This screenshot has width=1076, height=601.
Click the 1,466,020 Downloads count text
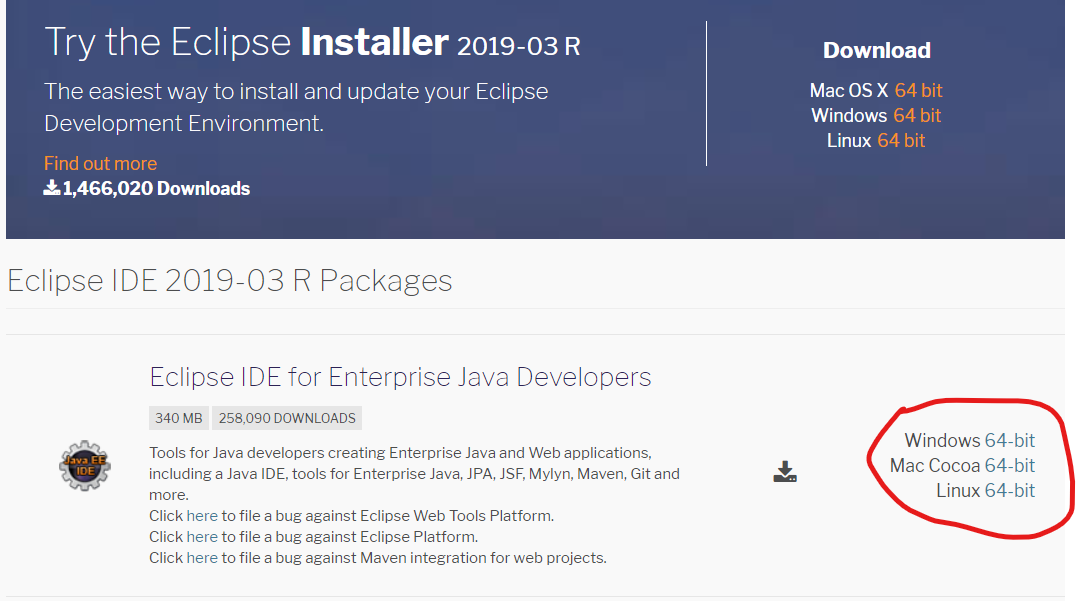pos(156,189)
